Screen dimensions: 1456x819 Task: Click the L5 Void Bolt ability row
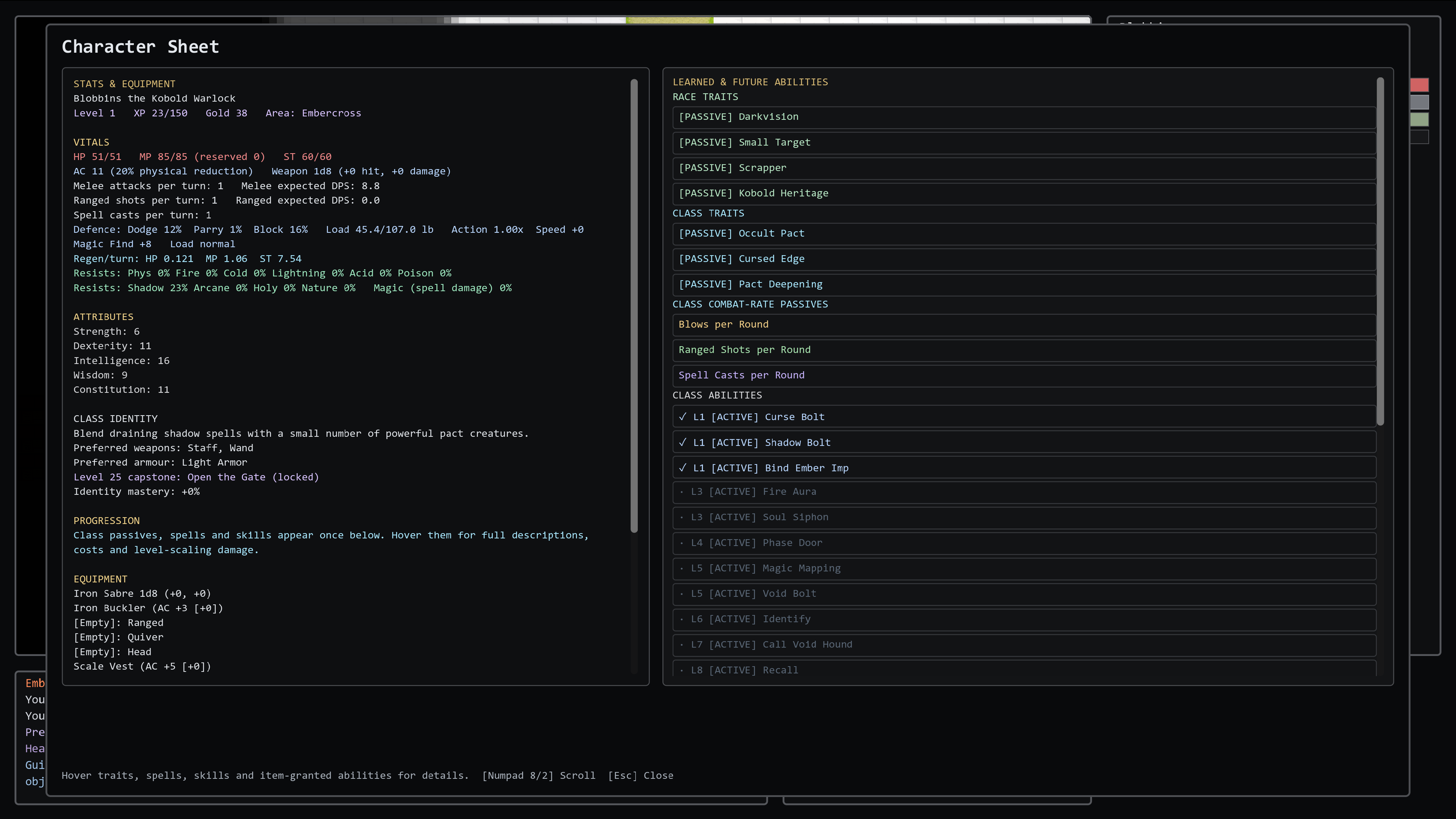[1024, 594]
